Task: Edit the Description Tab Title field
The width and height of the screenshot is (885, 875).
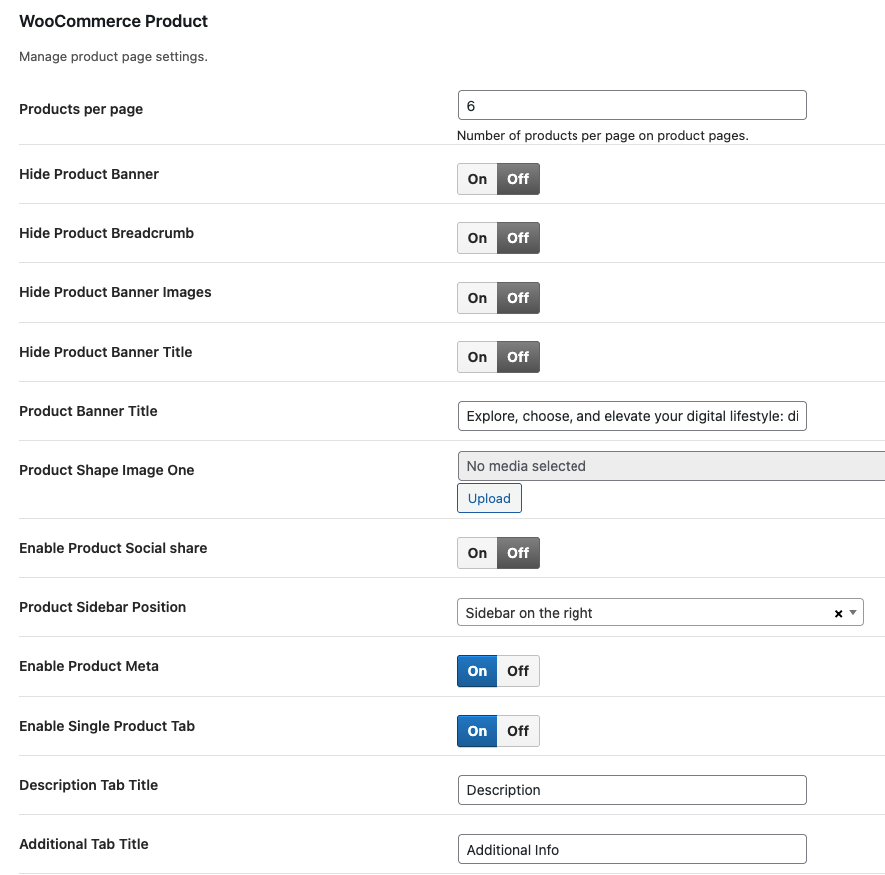Action: pos(631,790)
